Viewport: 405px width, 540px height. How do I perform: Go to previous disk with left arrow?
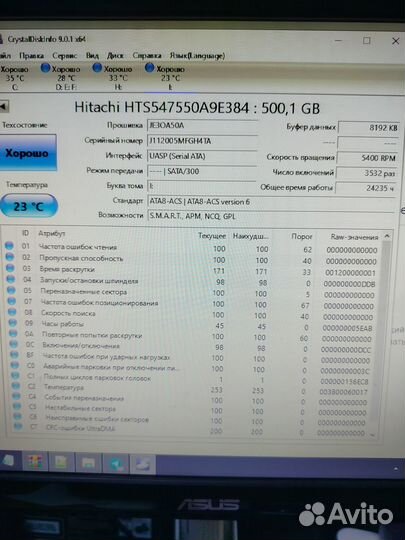click(4, 106)
